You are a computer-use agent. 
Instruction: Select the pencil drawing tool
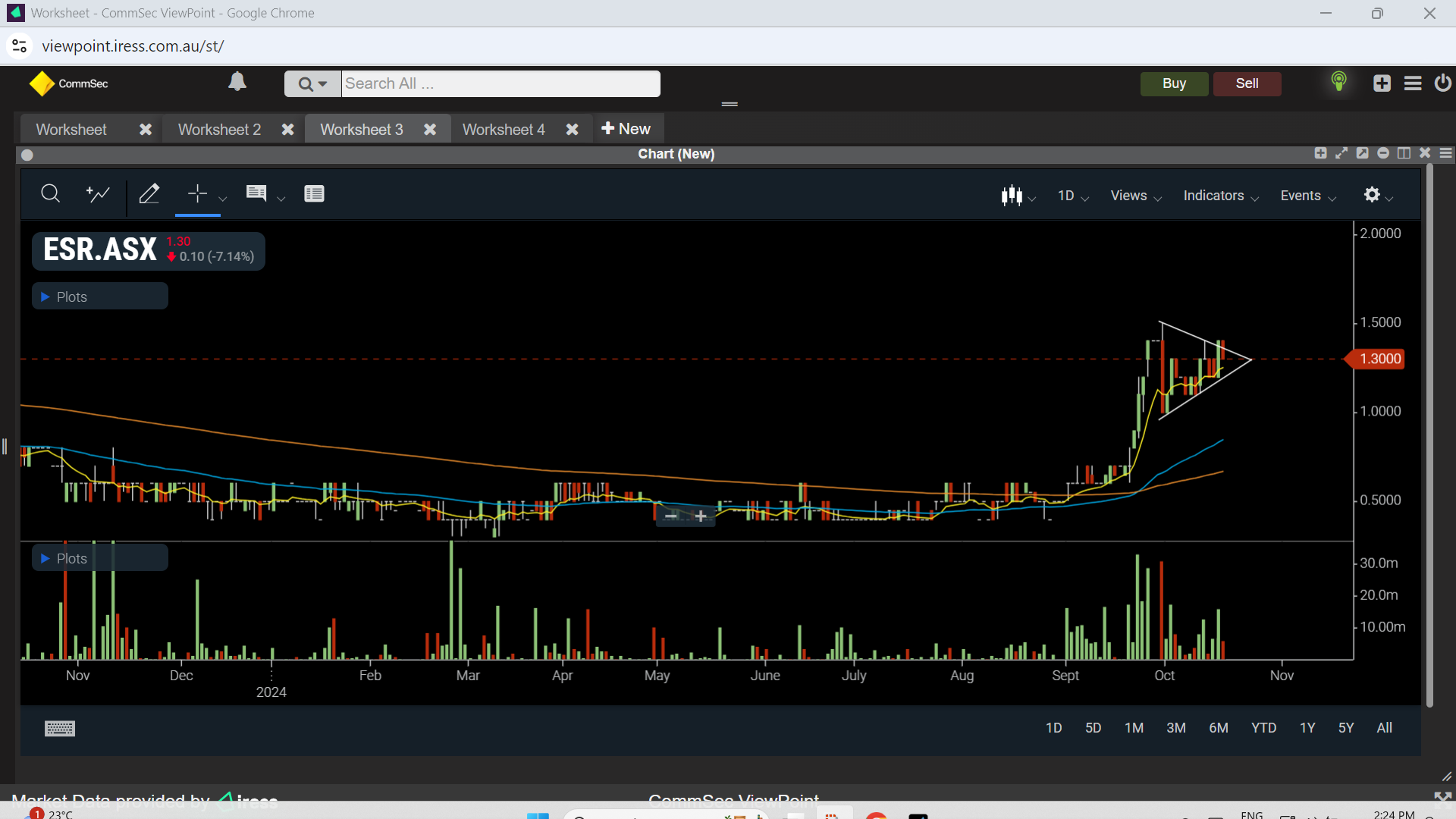(149, 194)
